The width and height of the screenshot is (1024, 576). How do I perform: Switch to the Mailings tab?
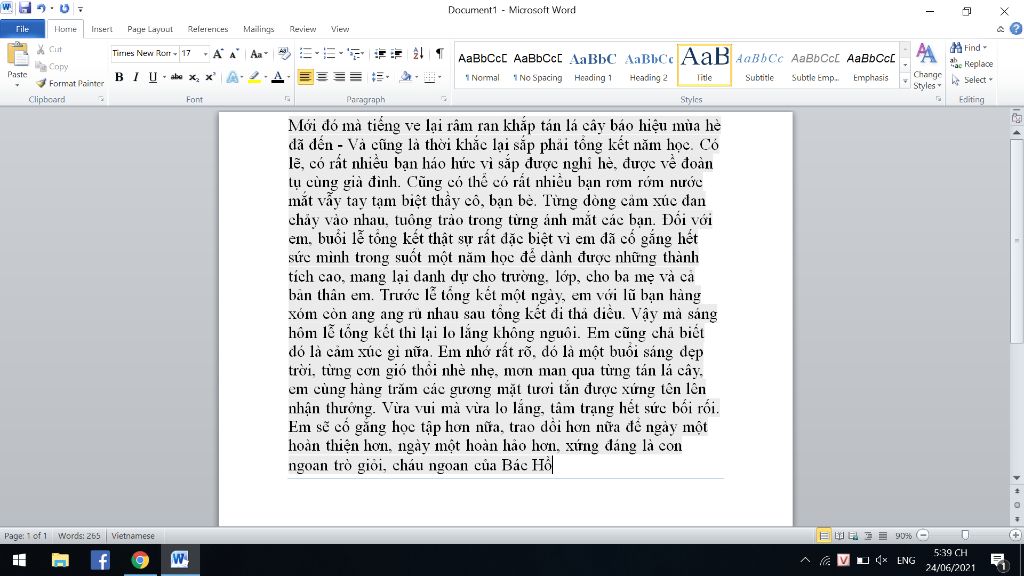tap(259, 29)
